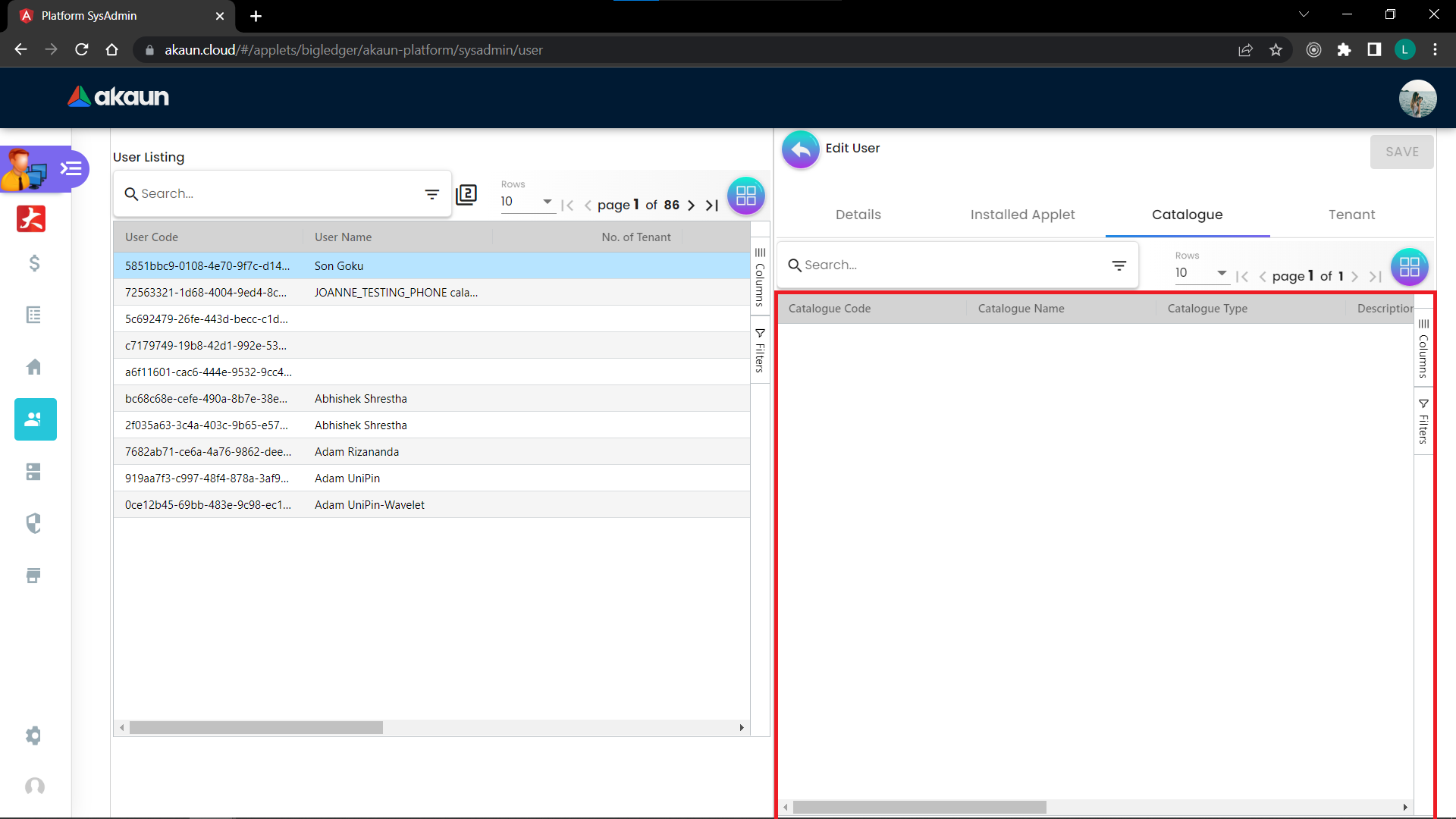Switch to the Tenant tab
Screen dimensions: 1456x819
point(1351,215)
